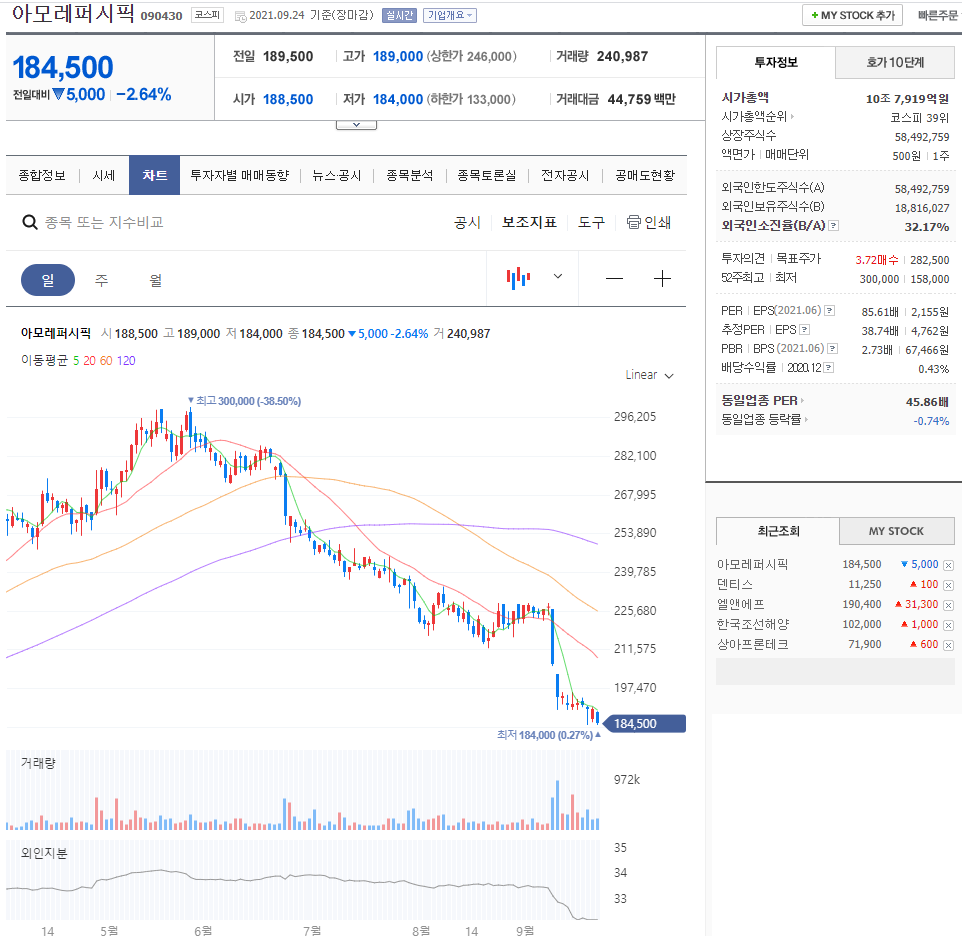Viewport: 962px width, 936px height.
Task: Select the 최근조회 tab
Action: click(778, 531)
